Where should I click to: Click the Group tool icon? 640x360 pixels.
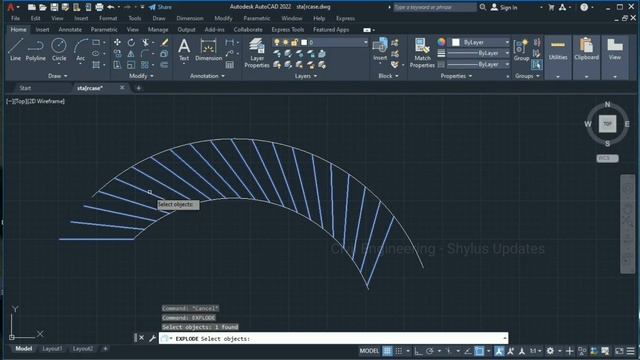521,50
